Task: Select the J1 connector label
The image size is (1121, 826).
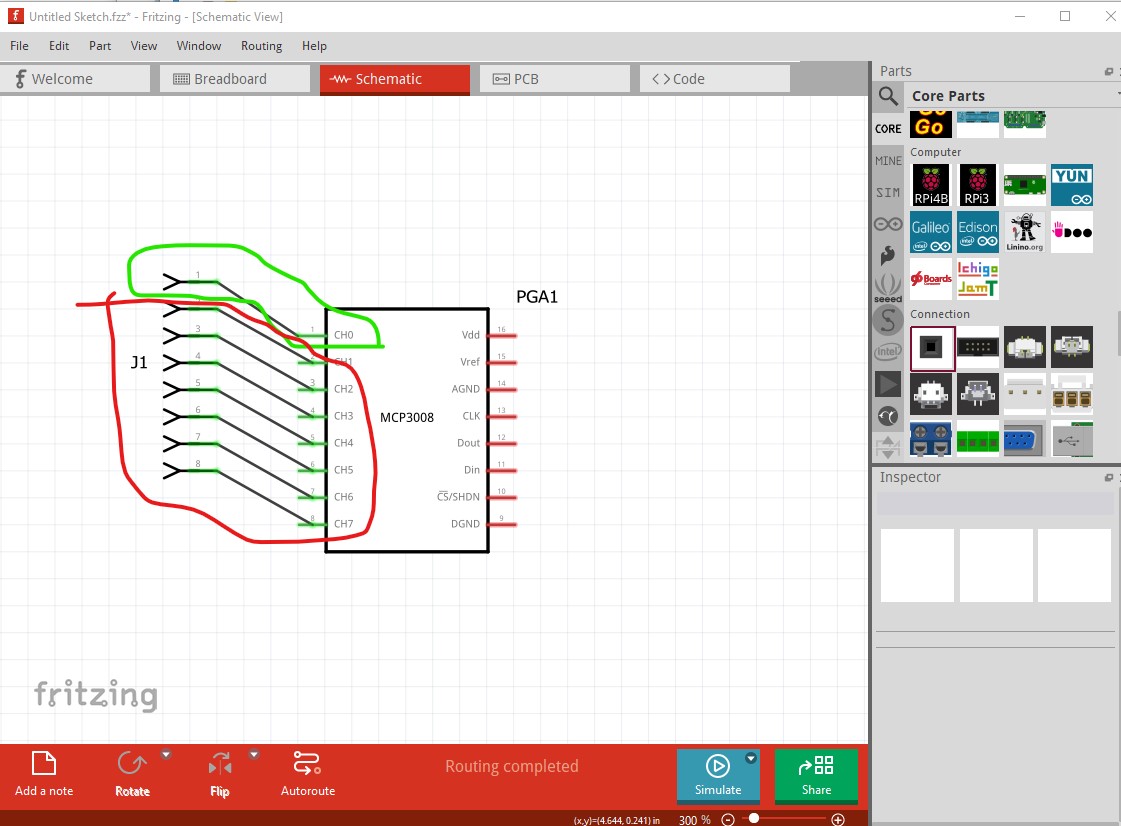Action: (x=139, y=363)
